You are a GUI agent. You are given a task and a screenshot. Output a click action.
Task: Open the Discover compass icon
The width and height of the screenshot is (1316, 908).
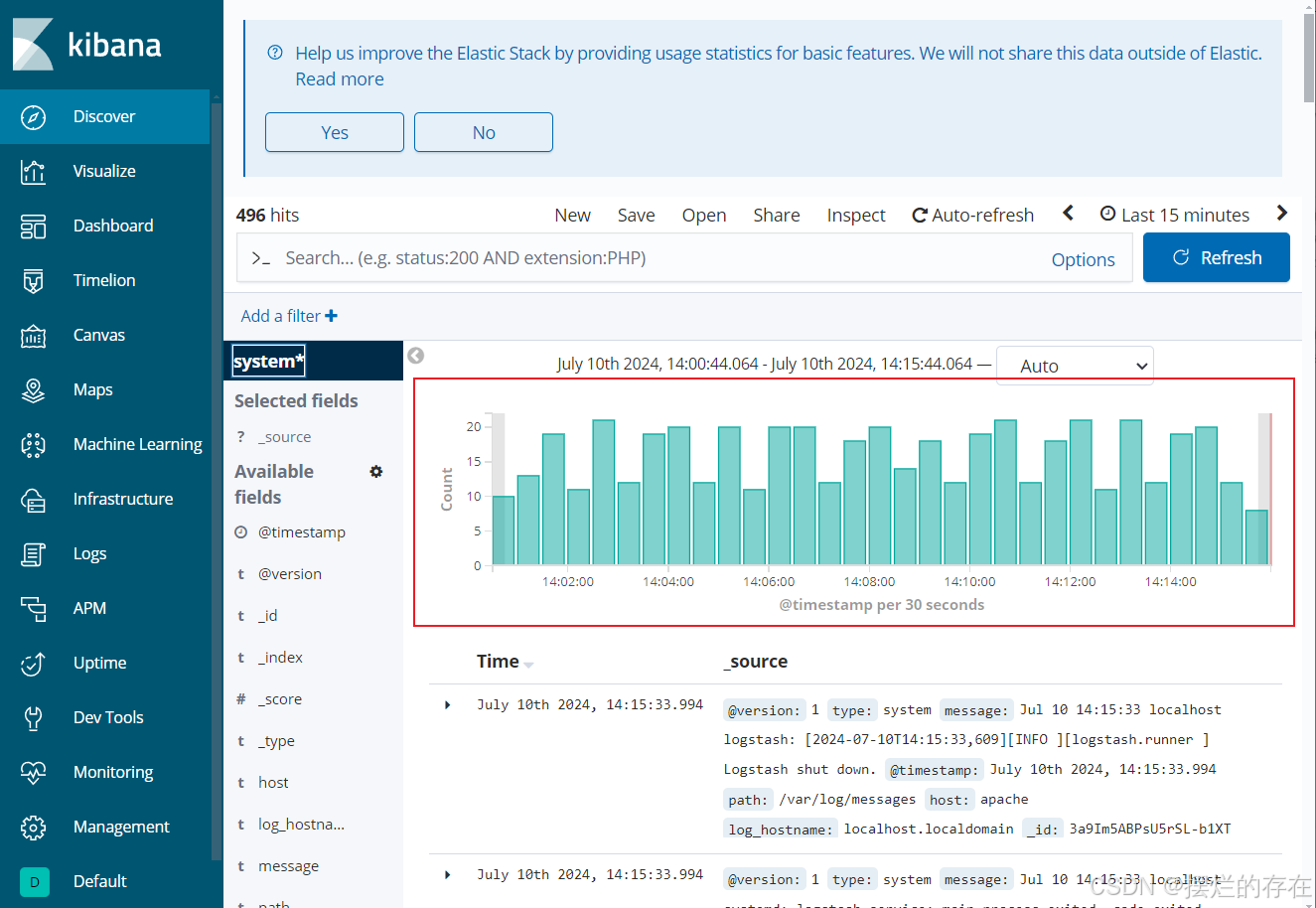33,117
